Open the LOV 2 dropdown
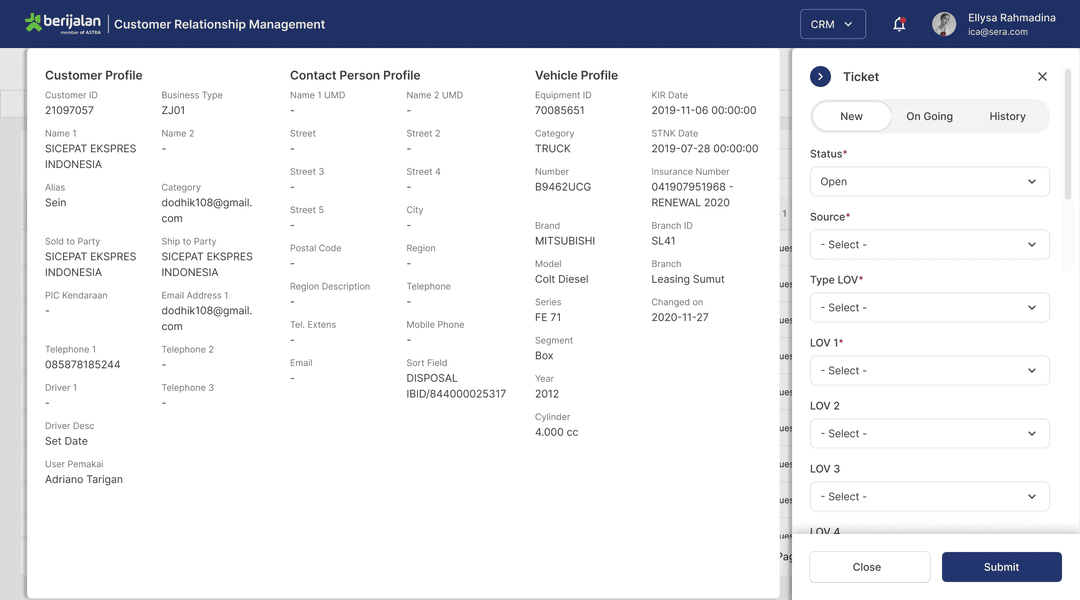The width and height of the screenshot is (1080, 600). 929,434
